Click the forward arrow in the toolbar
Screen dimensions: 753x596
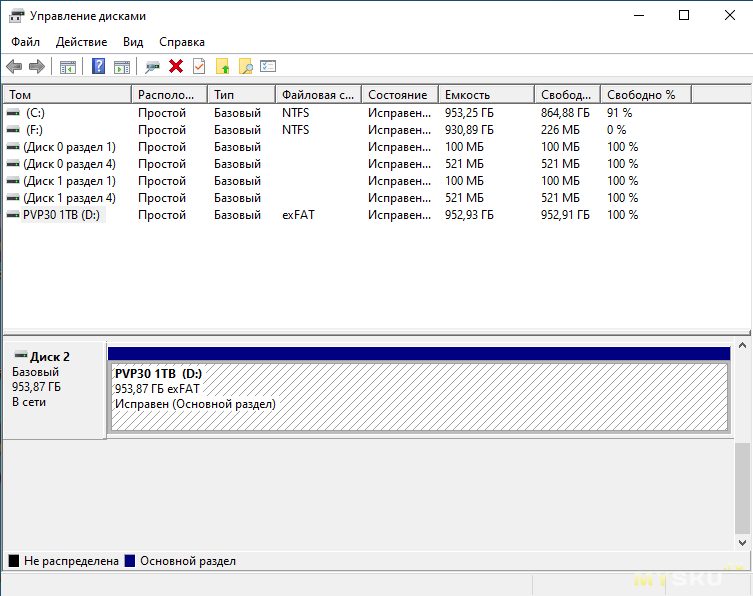coord(37,67)
